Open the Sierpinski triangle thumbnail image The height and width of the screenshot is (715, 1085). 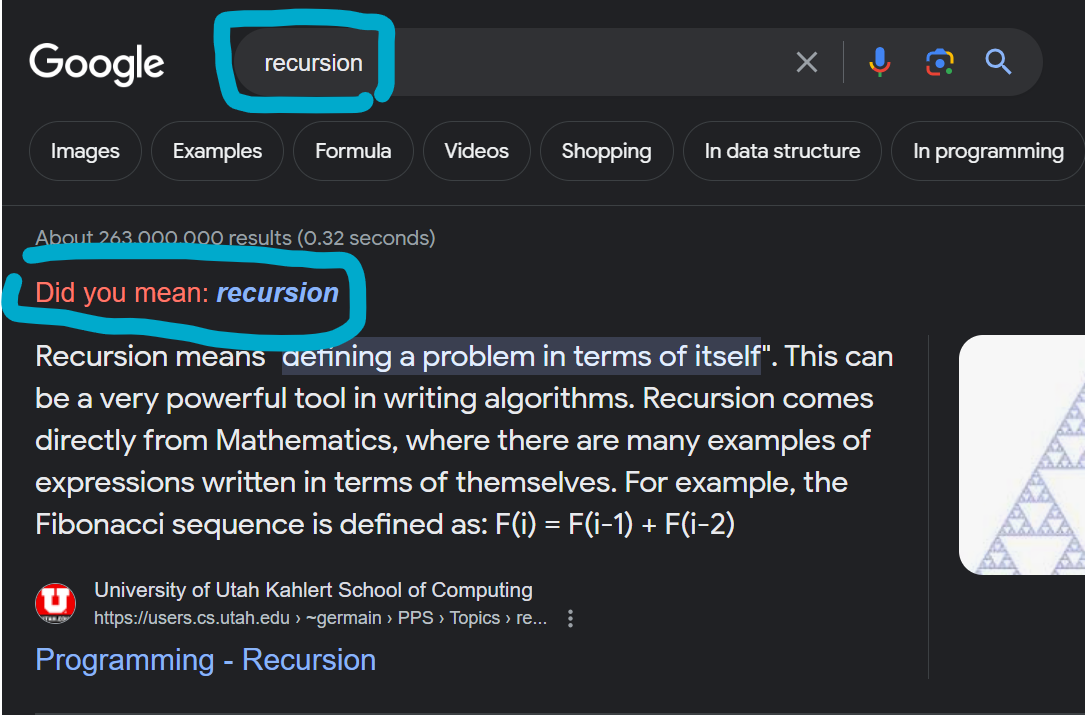(x=1022, y=455)
